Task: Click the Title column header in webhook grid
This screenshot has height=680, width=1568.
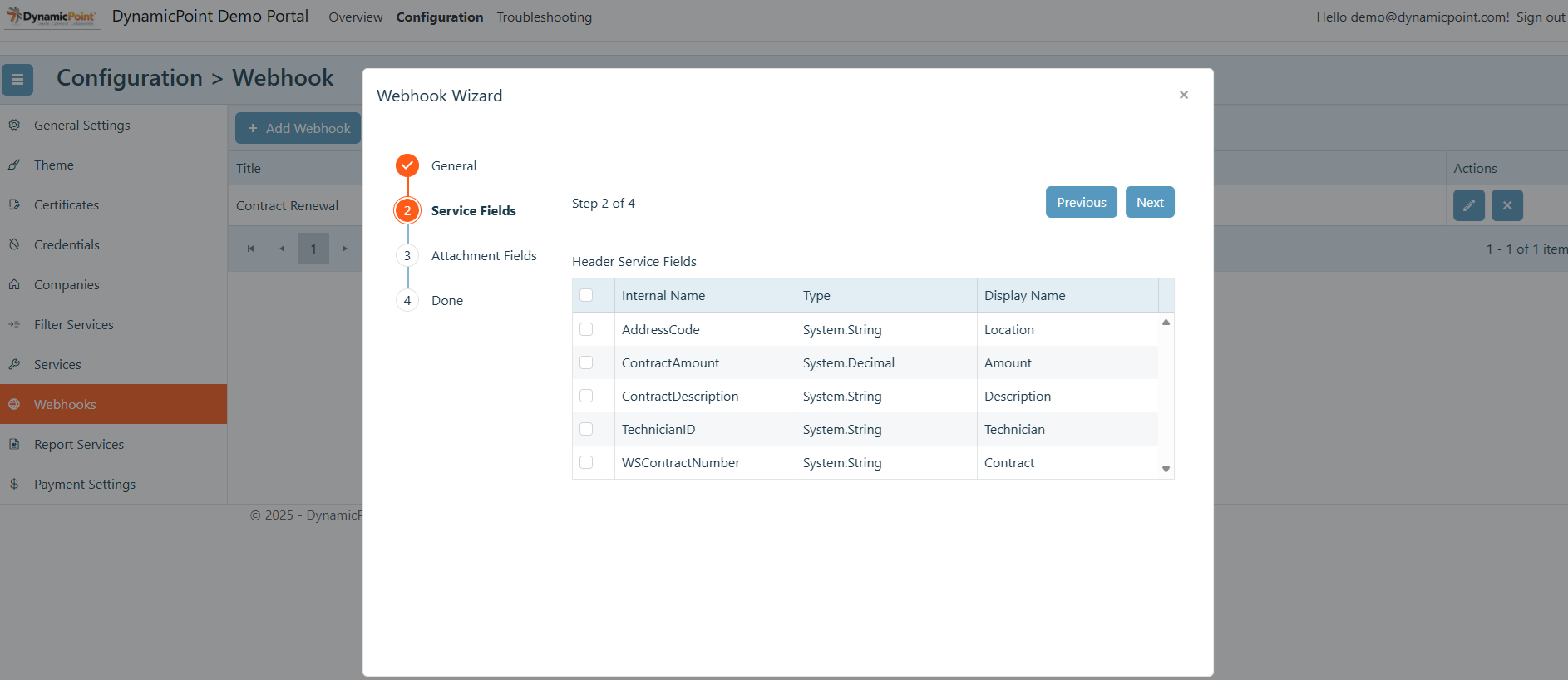Action: click(x=249, y=168)
